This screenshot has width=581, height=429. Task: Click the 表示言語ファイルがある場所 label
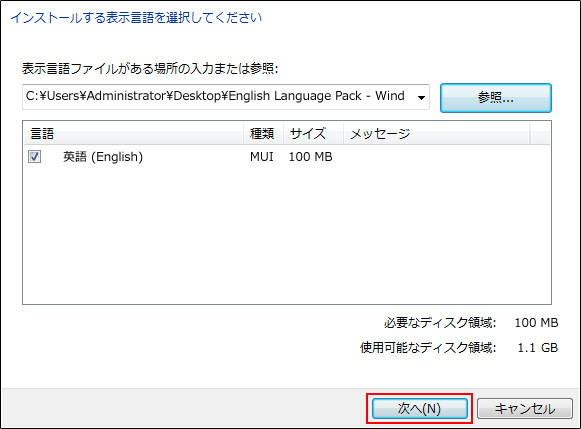tap(150, 69)
